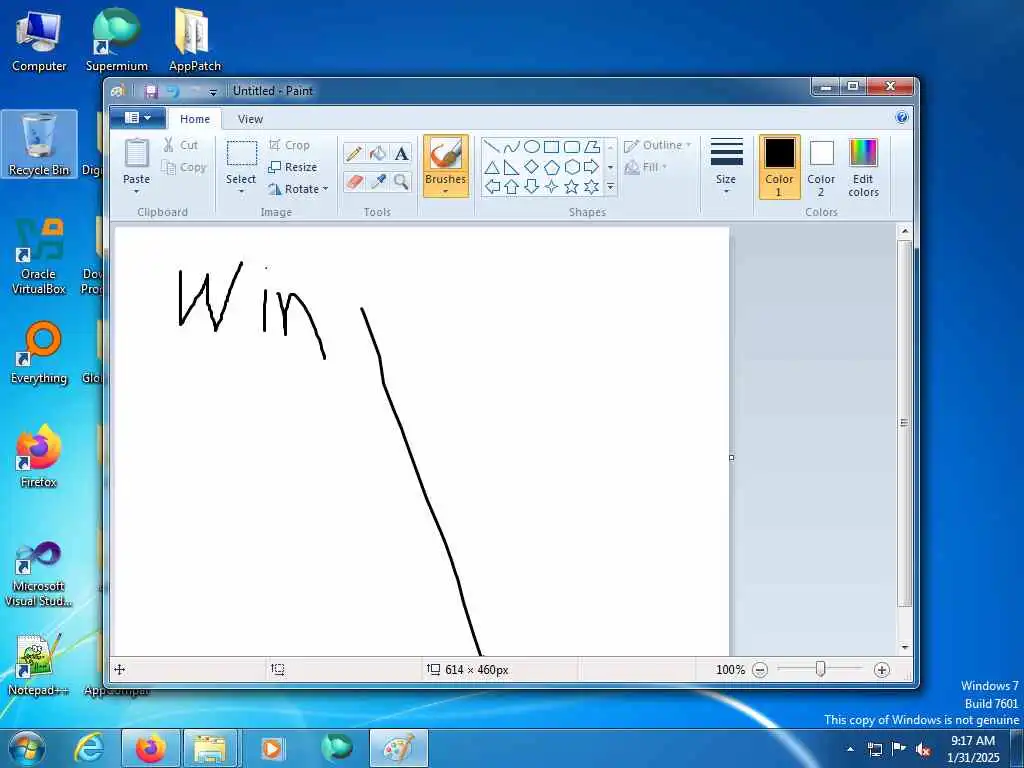Show hidden system tray icons arrow
1024x768 pixels.
pos(850,749)
